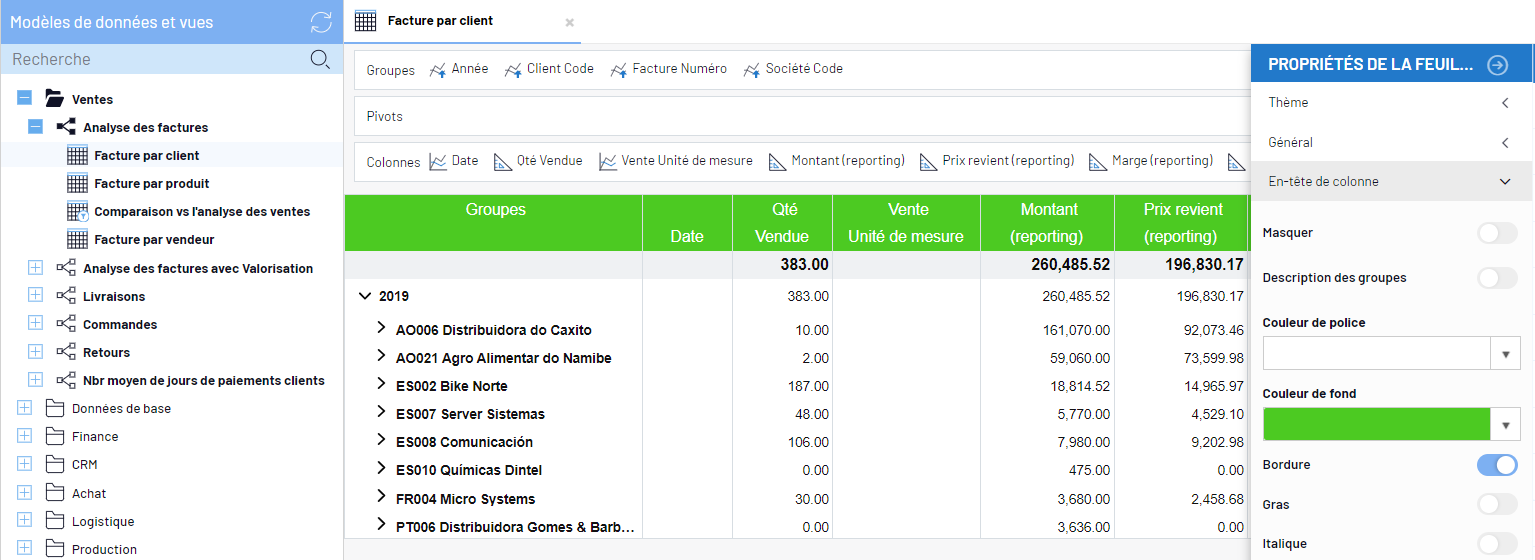This screenshot has height=560, width=1535.
Task: Click the Montant (reporting) column measure icon
Action: [x=777, y=161]
